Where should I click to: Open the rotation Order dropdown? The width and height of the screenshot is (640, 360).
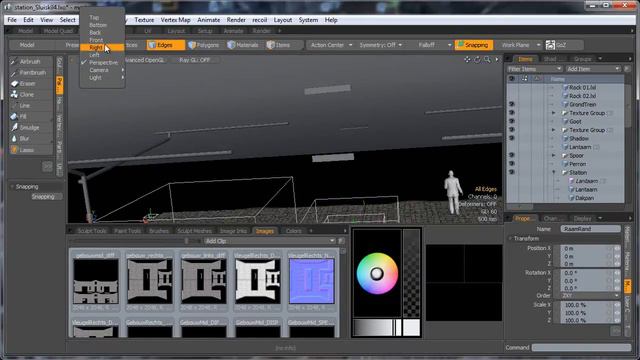[590, 296]
